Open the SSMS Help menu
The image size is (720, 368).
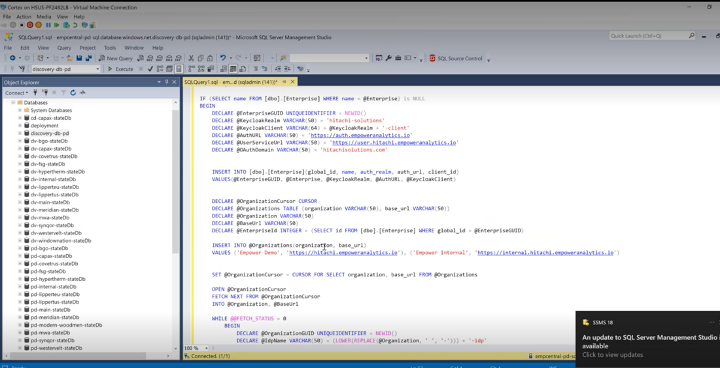point(158,48)
